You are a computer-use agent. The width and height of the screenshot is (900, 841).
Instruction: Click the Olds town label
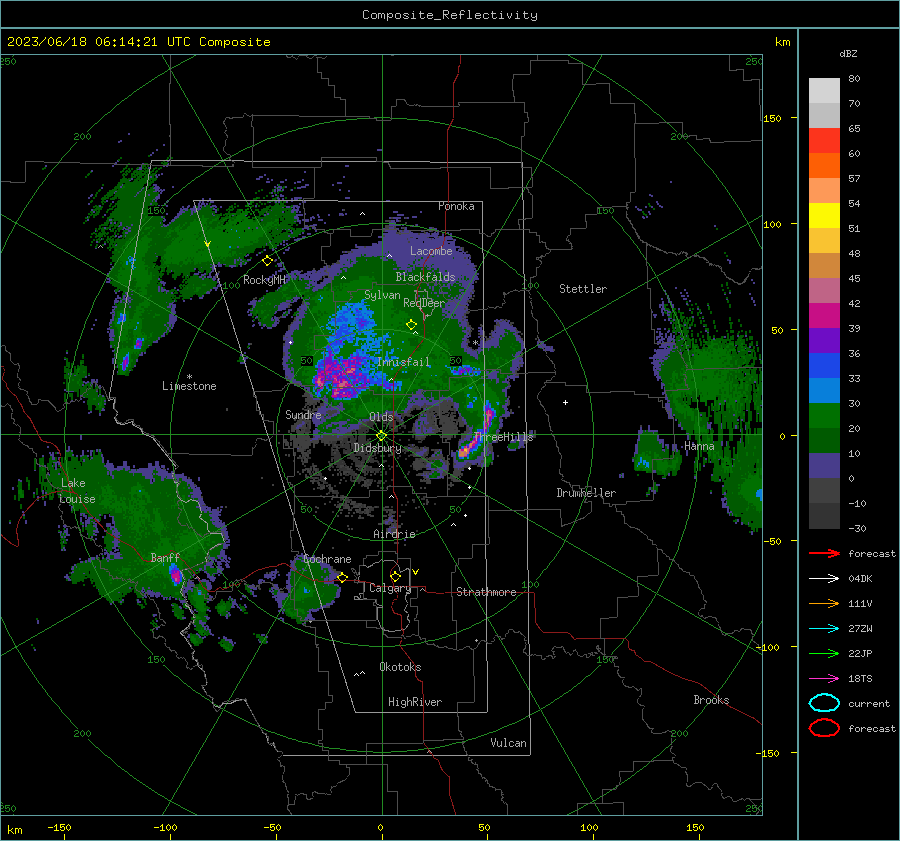pos(381,417)
